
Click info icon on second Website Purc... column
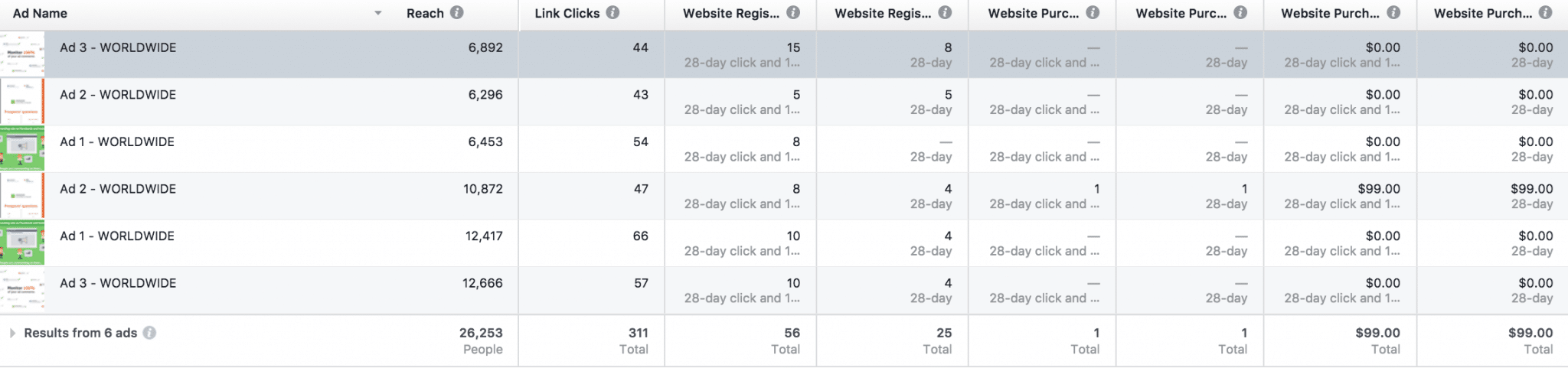click(1240, 13)
